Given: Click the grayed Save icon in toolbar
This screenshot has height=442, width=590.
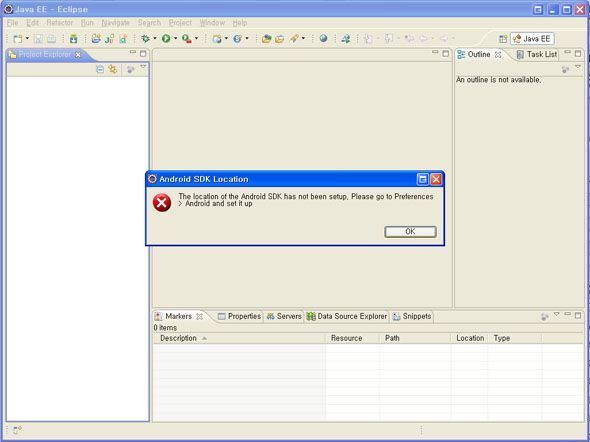Looking at the screenshot, I should (x=38, y=39).
